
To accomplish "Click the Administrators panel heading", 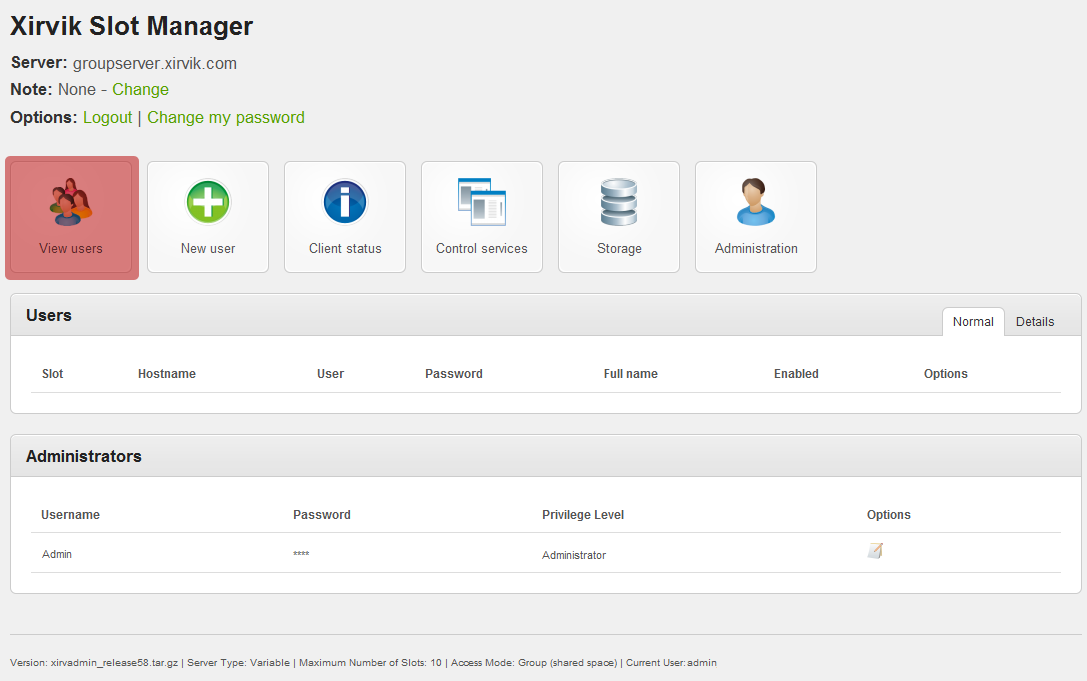I will coord(84,456).
